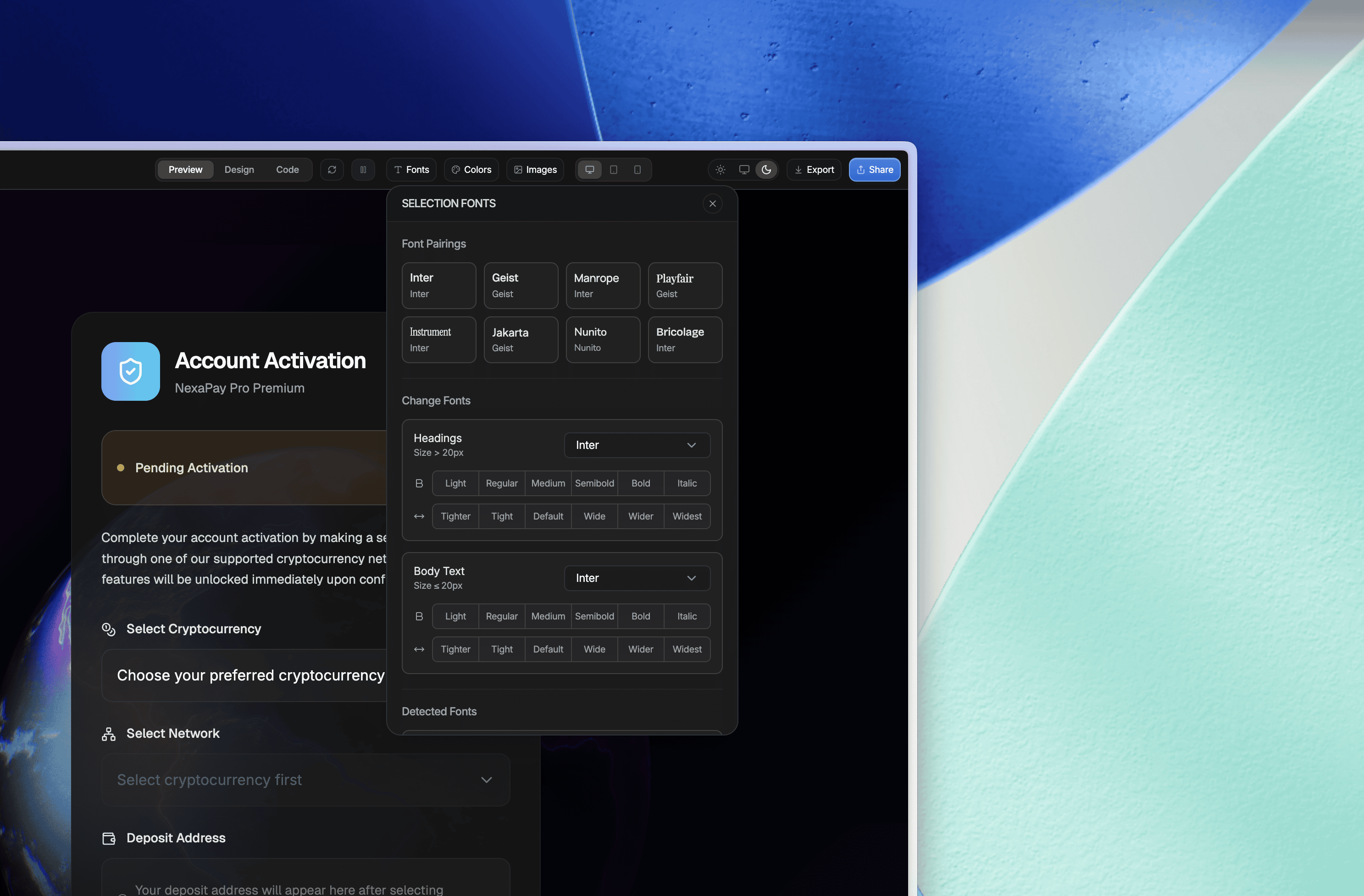This screenshot has height=896, width=1364.
Task: Set Headings spacing to Wider
Action: click(641, 516)
